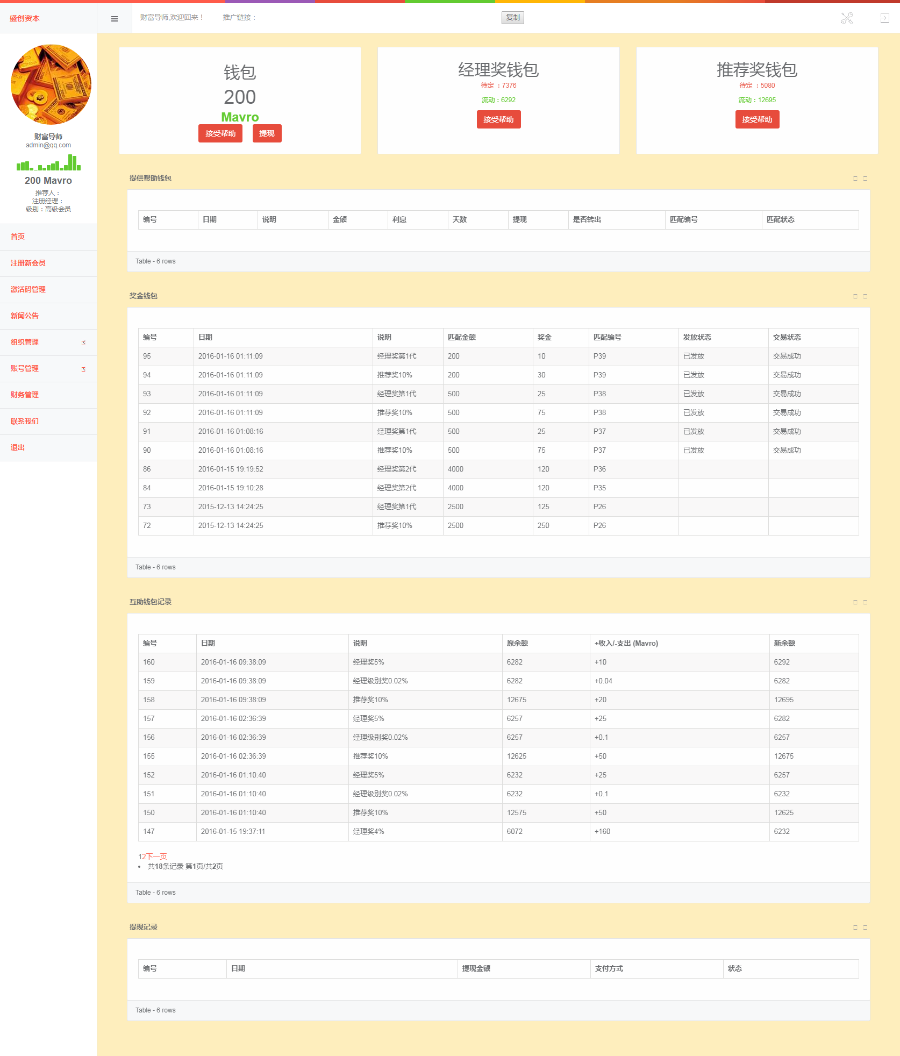The height and width of the screenshot is (1056, 900).
Task: Toggle the hamburger sidebar menu icon
Action: pyautogui.click(x=115, y=19)
